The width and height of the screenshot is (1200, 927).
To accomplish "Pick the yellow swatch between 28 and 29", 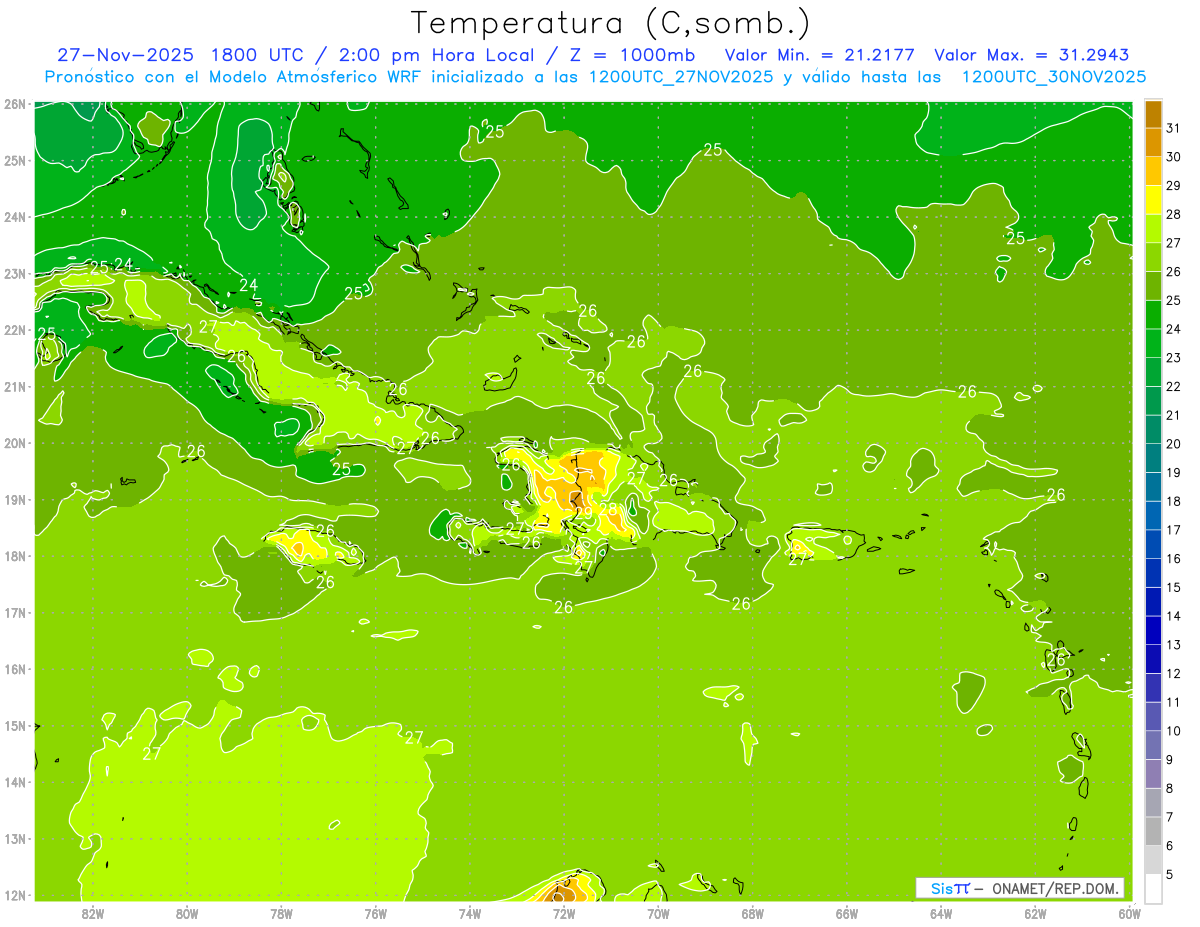I will pyautogui.click(x=1153, y=200).
